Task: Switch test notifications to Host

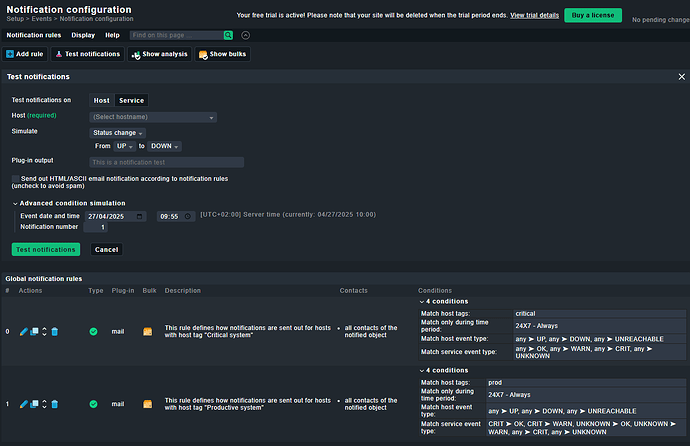Action: coord(102,100)
